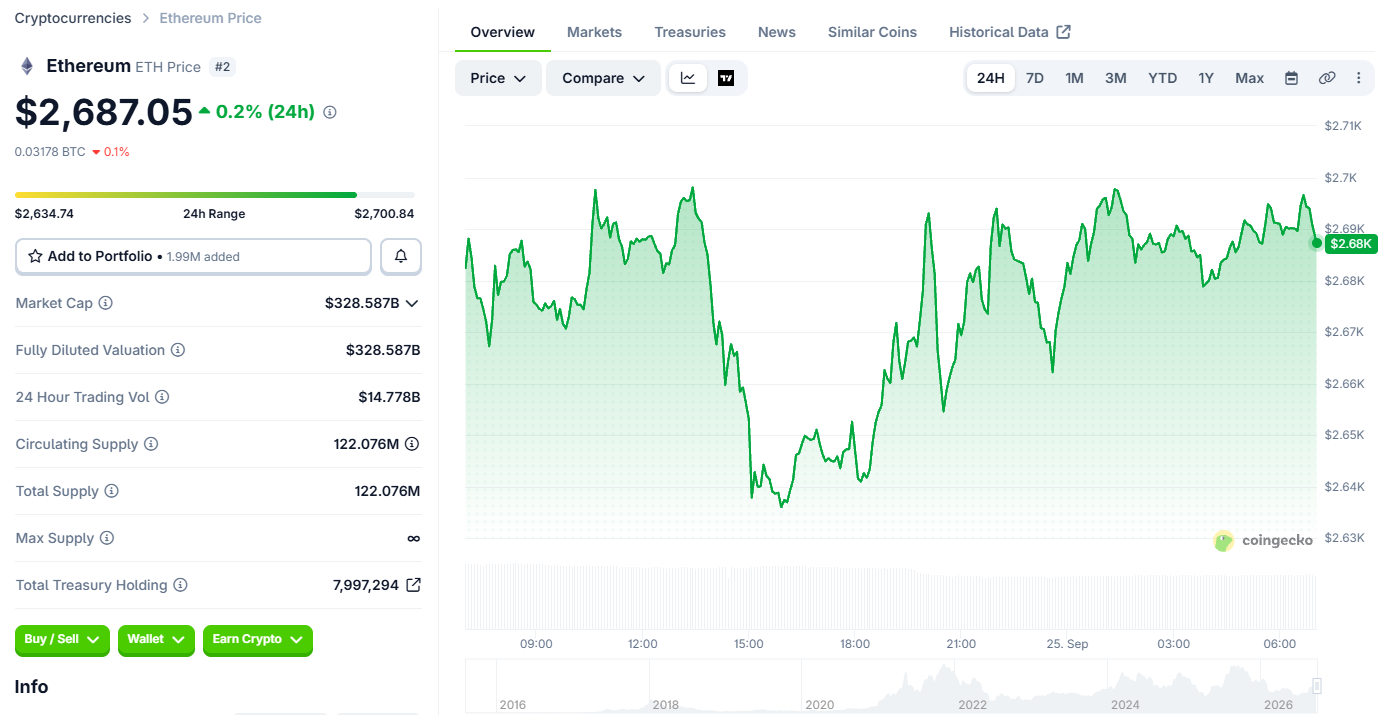The image size is (1387, 715).
Task: Click the $2.68K current price marker
Action: click(x=1351, y=243)
